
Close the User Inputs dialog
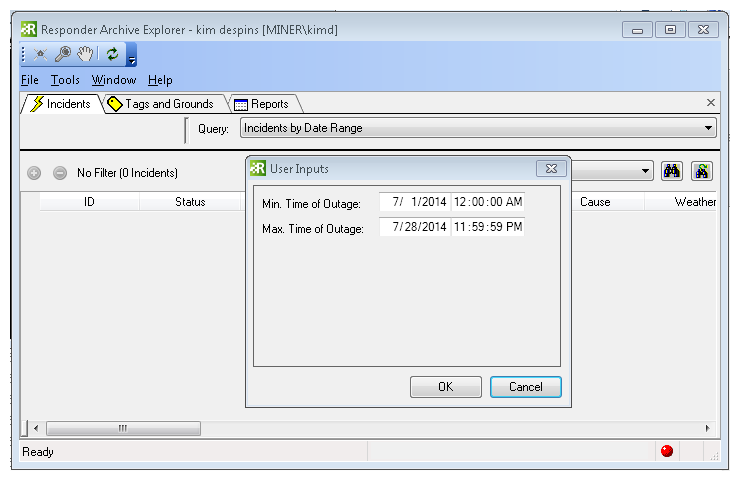(x=551, y=169)
